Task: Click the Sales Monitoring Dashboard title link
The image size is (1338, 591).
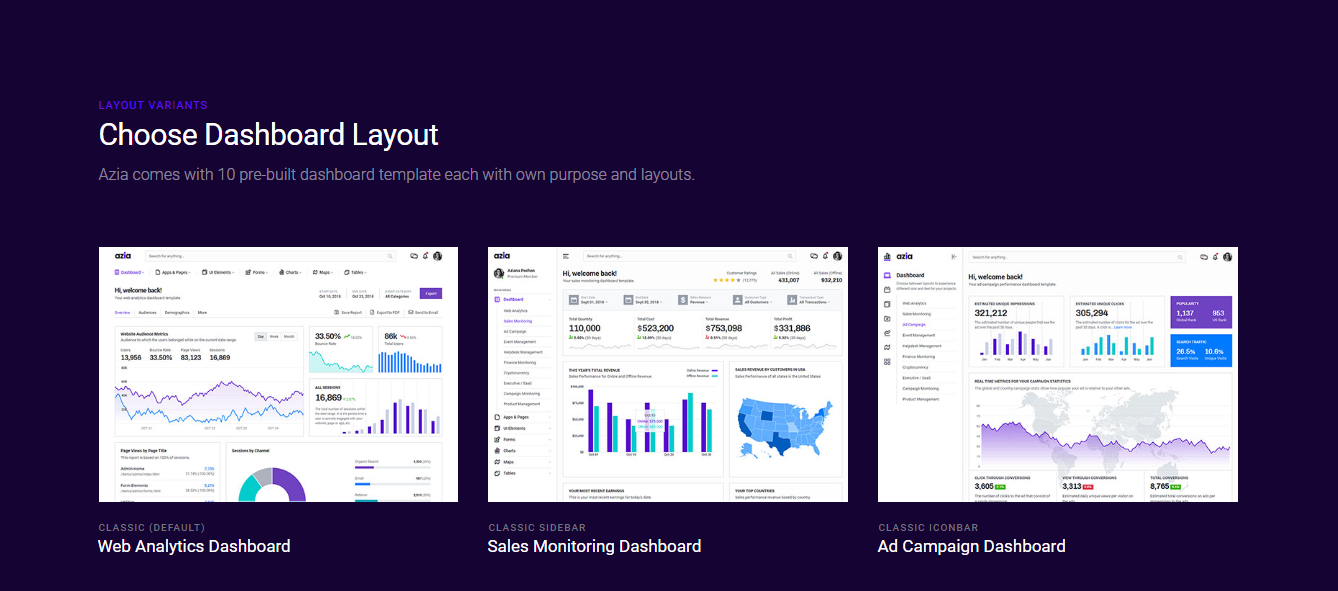Action: point(594,546)
